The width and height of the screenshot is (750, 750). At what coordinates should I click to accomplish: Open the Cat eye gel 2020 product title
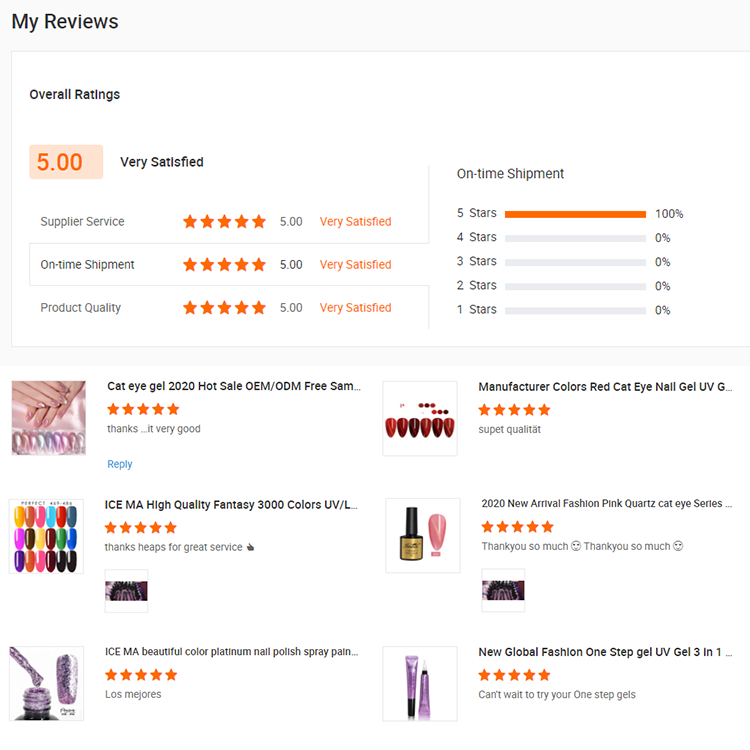pos(234,386)
